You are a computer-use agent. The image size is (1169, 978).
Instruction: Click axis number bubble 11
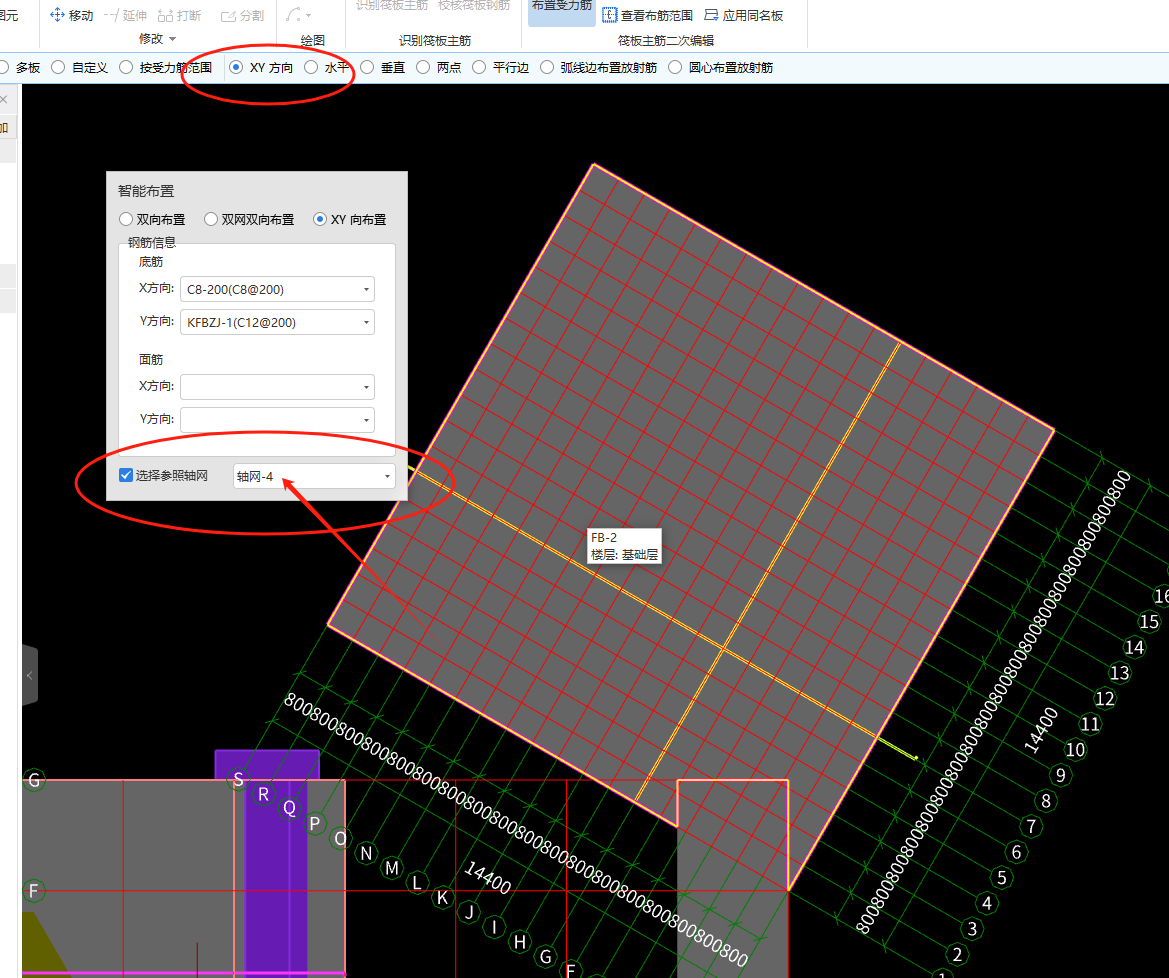coord(1090,724)
